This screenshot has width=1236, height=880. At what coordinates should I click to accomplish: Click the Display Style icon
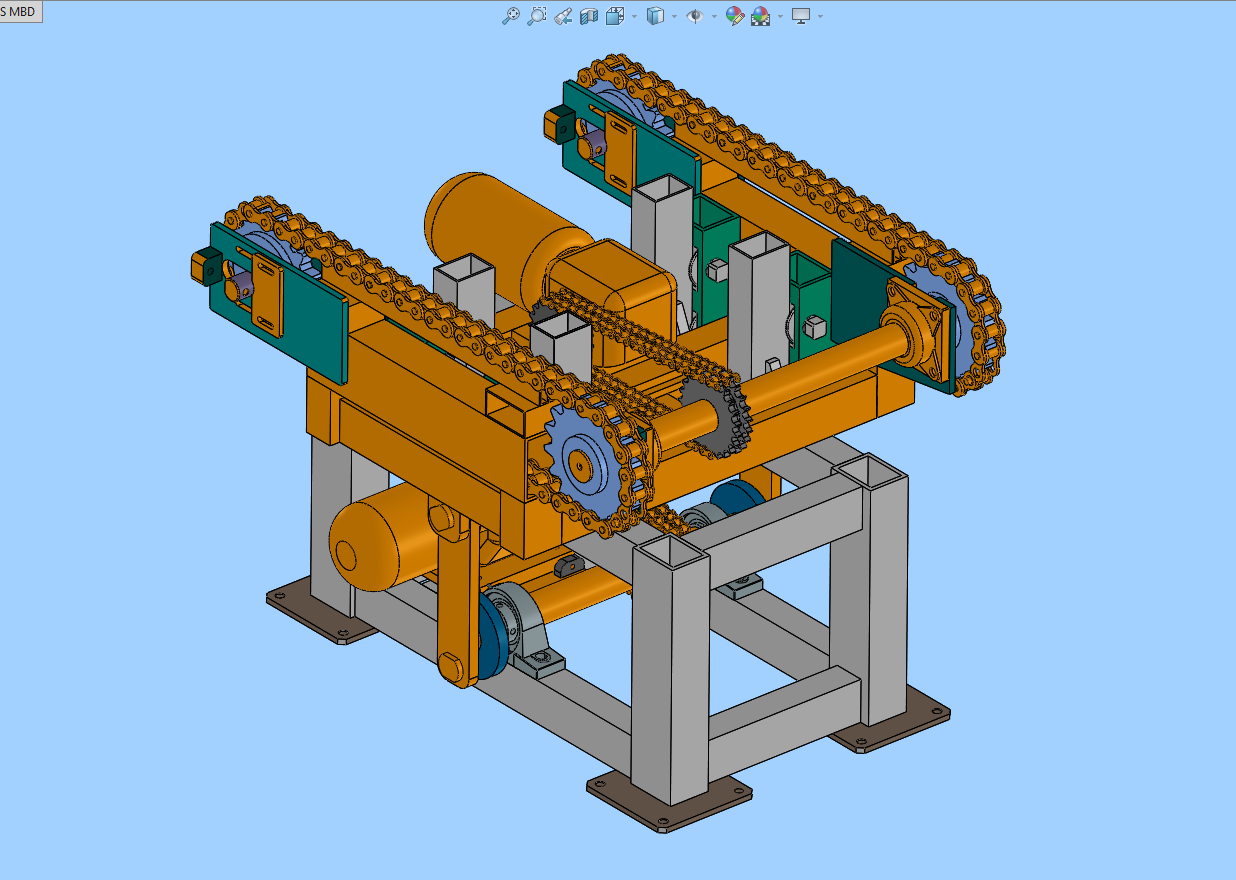click(656, 16)
